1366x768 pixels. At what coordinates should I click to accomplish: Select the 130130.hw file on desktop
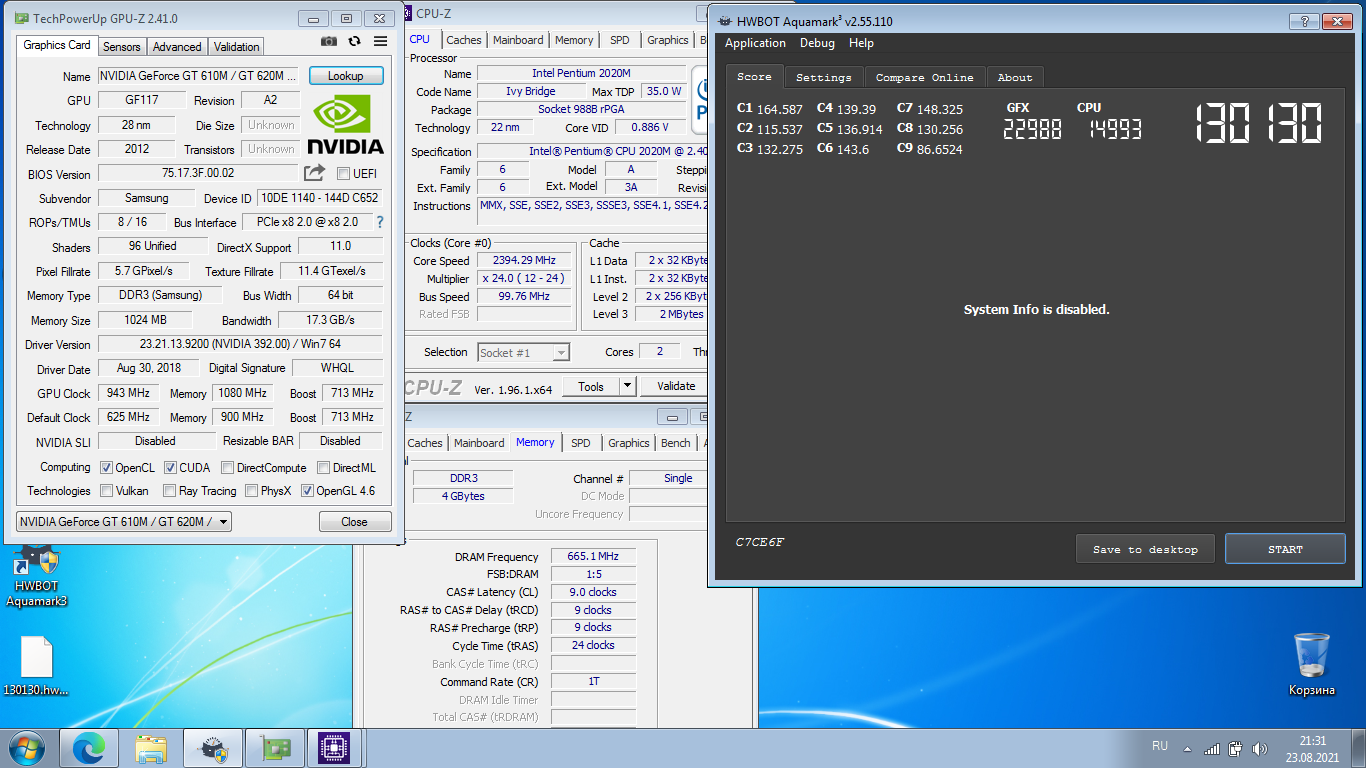click(36, 666)
